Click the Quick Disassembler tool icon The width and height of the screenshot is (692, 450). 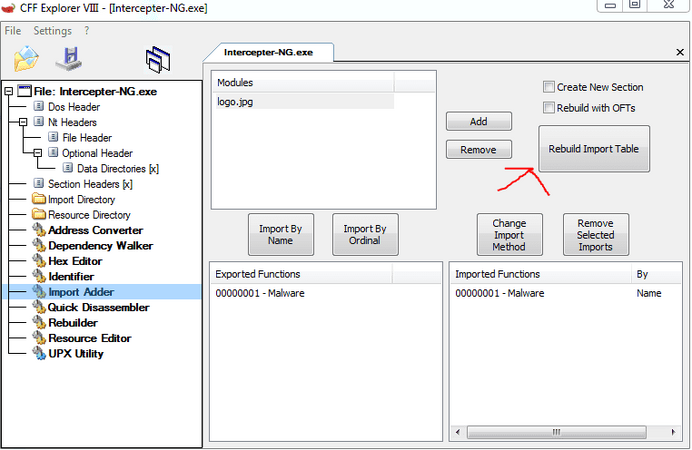(39, 307)
